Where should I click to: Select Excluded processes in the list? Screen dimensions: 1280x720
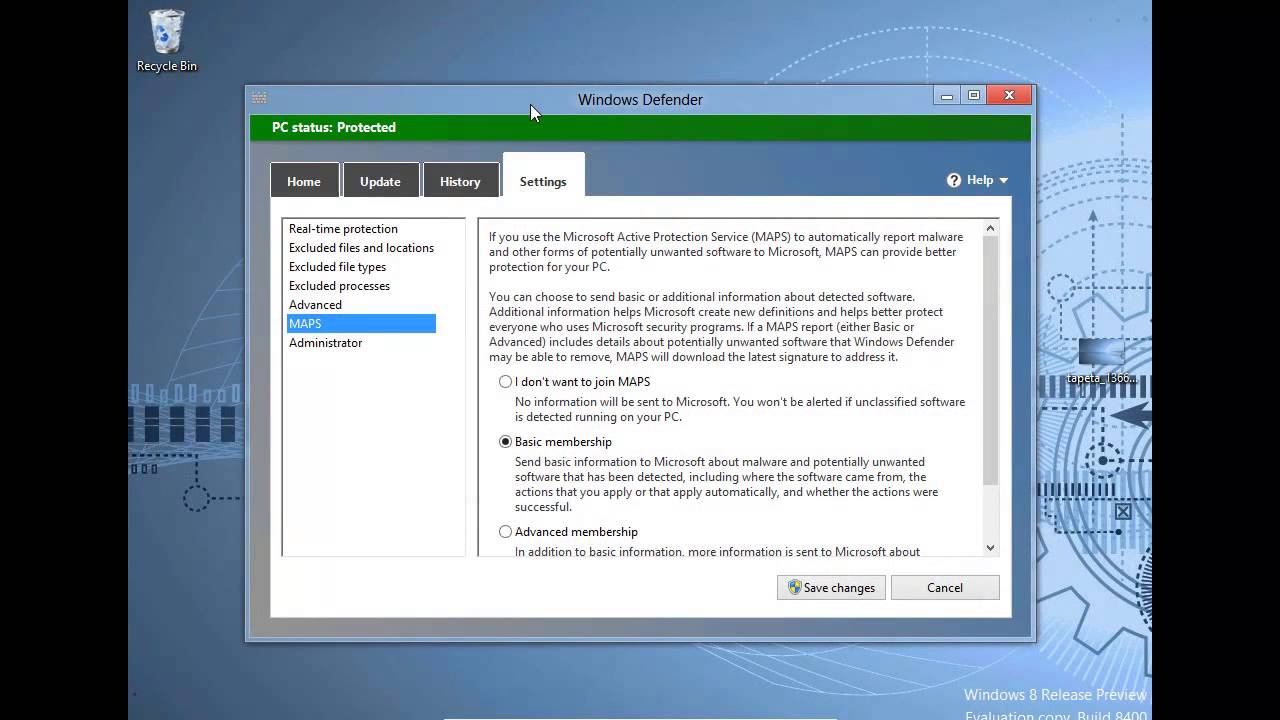tap(339, 286)
